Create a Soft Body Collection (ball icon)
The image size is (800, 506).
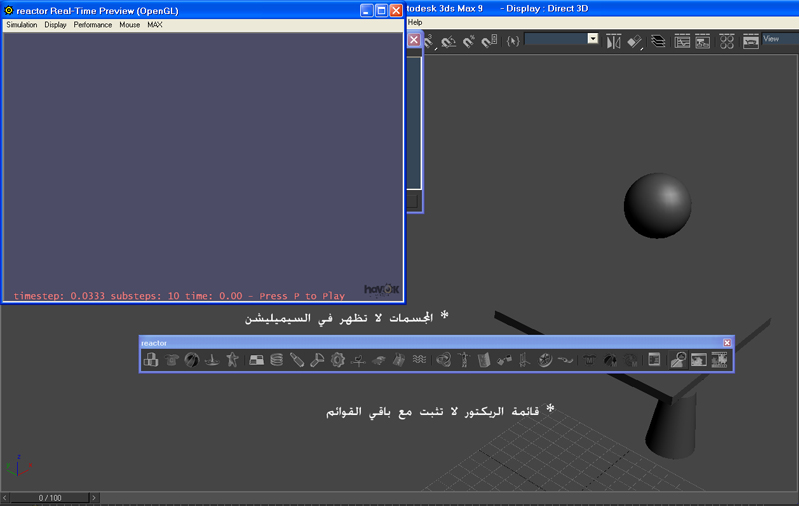192,360
